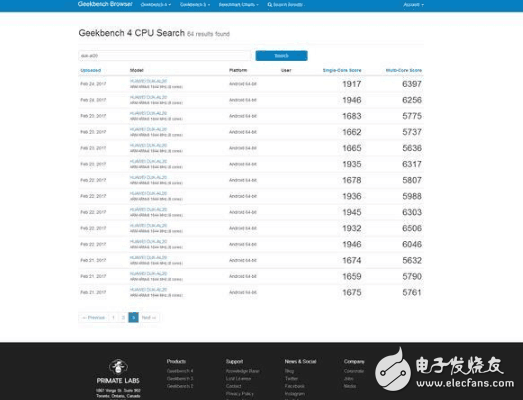This screenshot has height=400, width=523.
Task: Select the multi-core score 5775
Action: pyautogui.click(x=412, y=116)
